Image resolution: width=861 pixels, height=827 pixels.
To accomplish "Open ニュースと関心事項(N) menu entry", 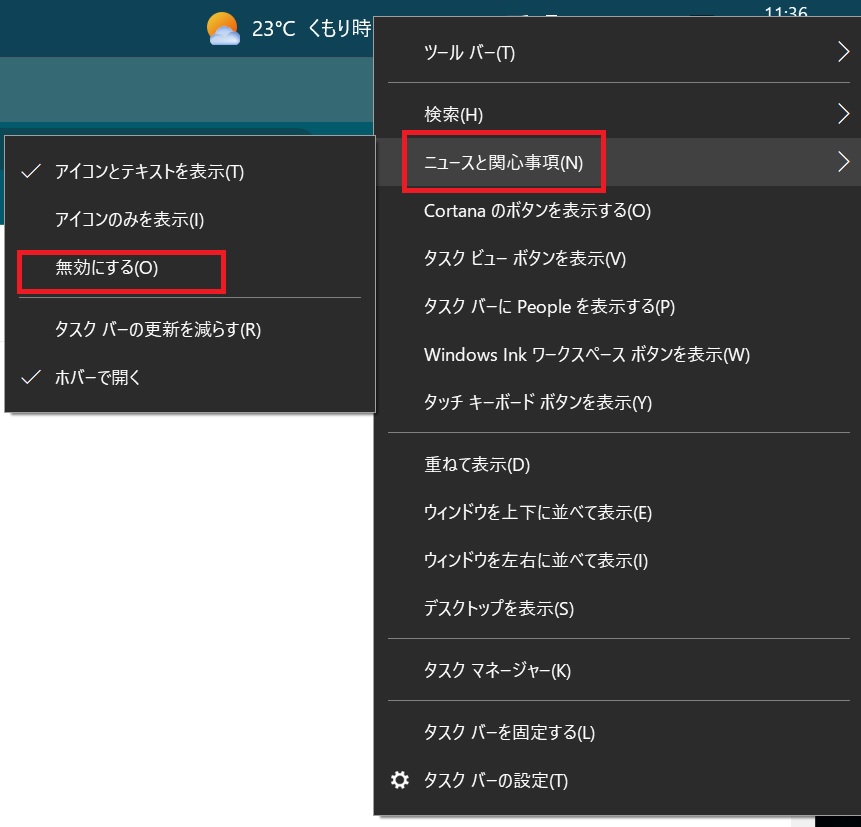I will point(618,161).
